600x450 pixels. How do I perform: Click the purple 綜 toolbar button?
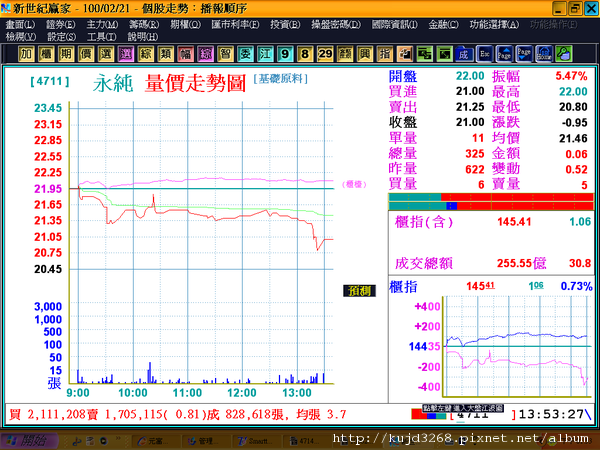[205, 54]
